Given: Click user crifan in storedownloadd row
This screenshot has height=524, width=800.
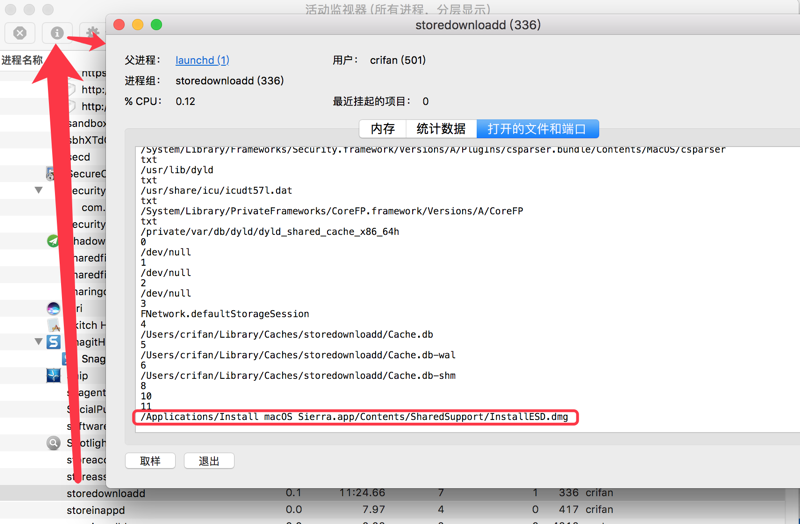Looking at the screenshot, I should tap(599, 493).
